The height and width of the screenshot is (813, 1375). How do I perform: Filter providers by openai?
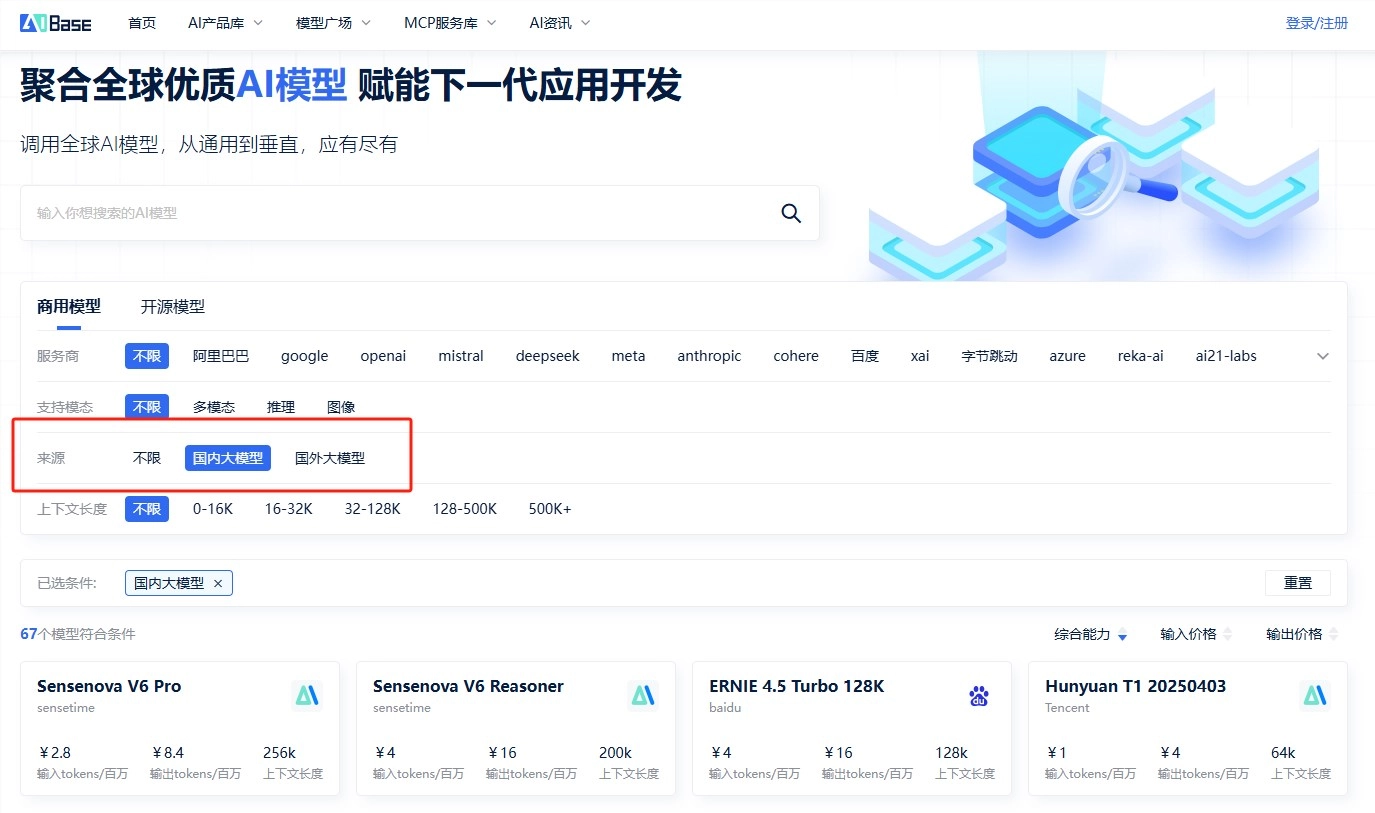click(x=384, y=356)
